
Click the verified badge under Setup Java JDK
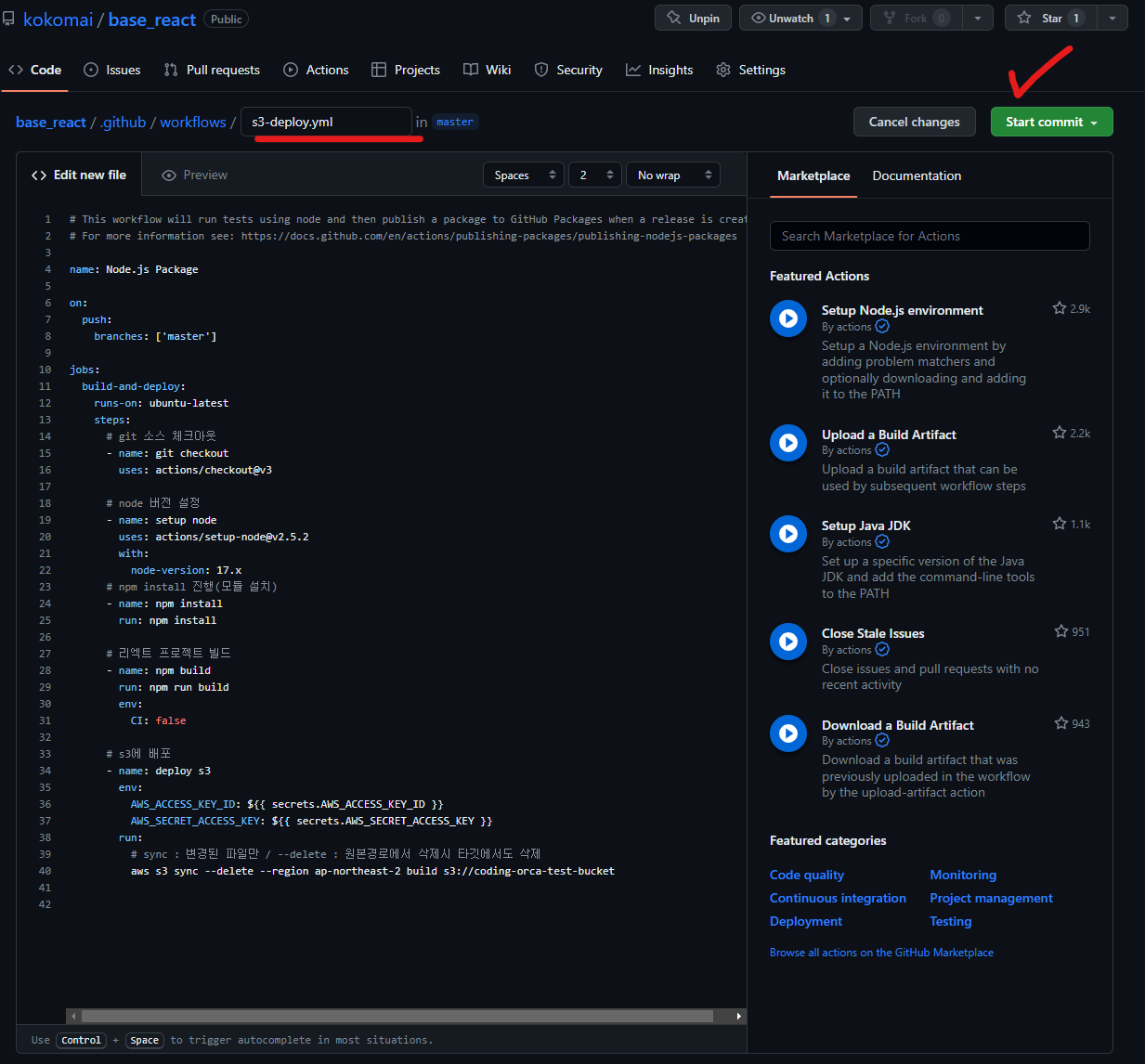click(x=882, y=542)
